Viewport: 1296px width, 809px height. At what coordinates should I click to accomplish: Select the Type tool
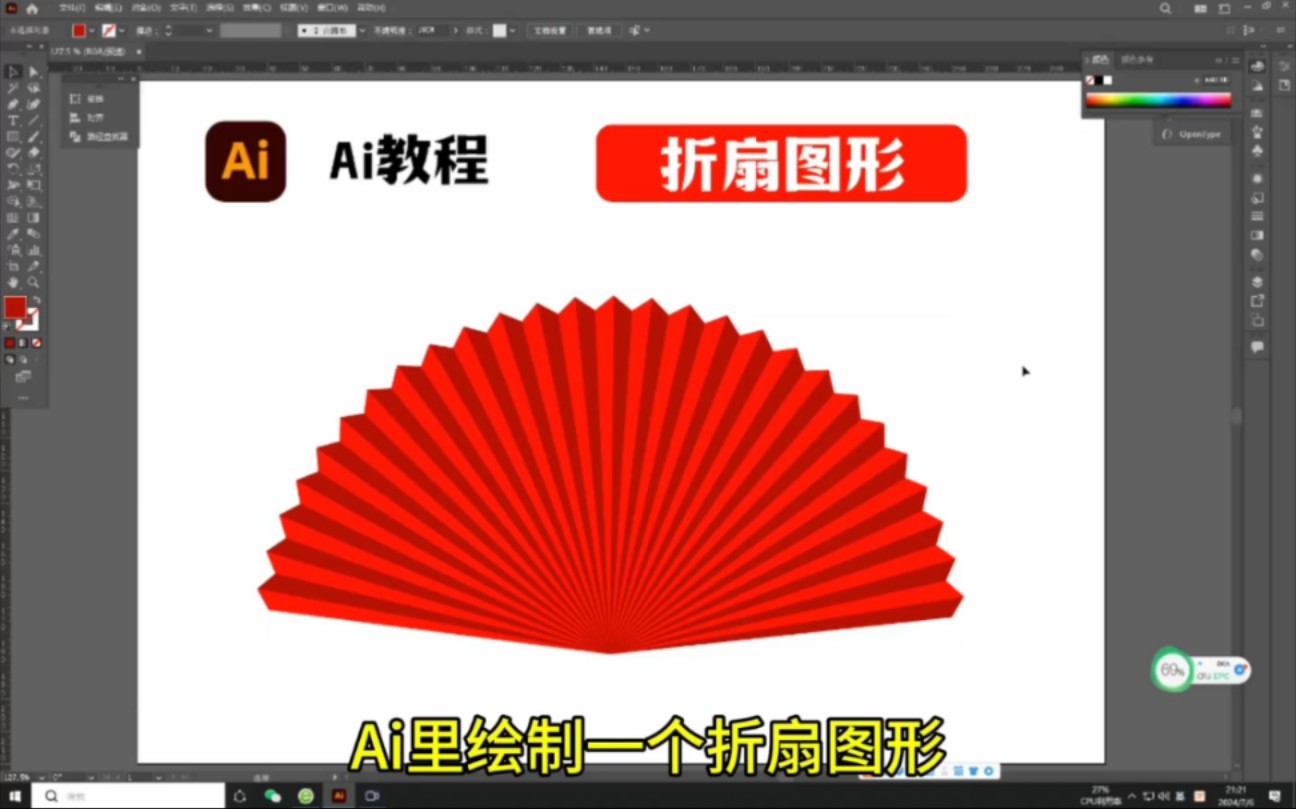[x=13, y=119]
